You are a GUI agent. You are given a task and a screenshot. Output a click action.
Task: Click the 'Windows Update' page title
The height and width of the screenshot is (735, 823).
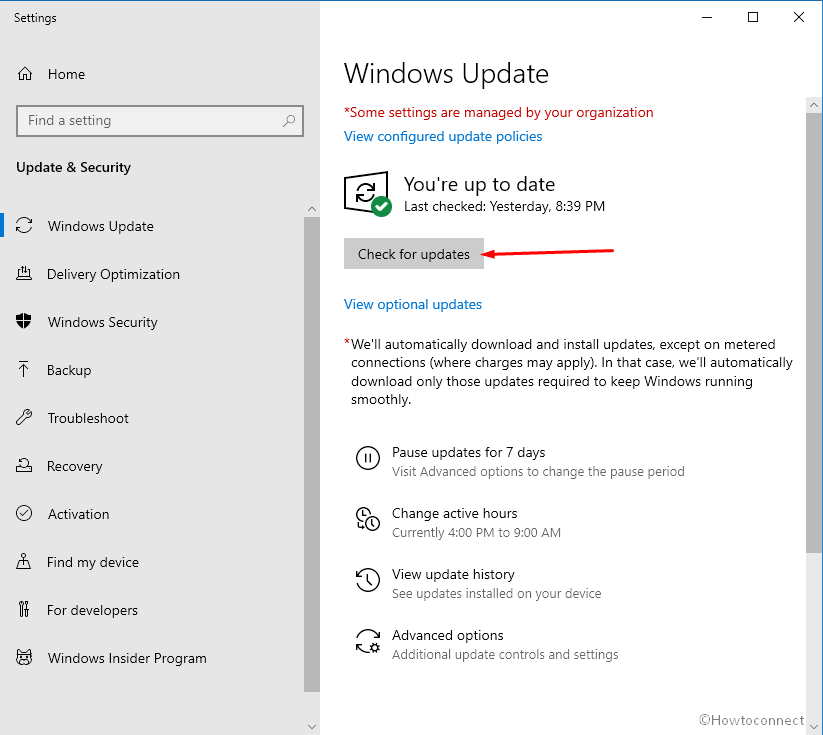tap(446, 74)
